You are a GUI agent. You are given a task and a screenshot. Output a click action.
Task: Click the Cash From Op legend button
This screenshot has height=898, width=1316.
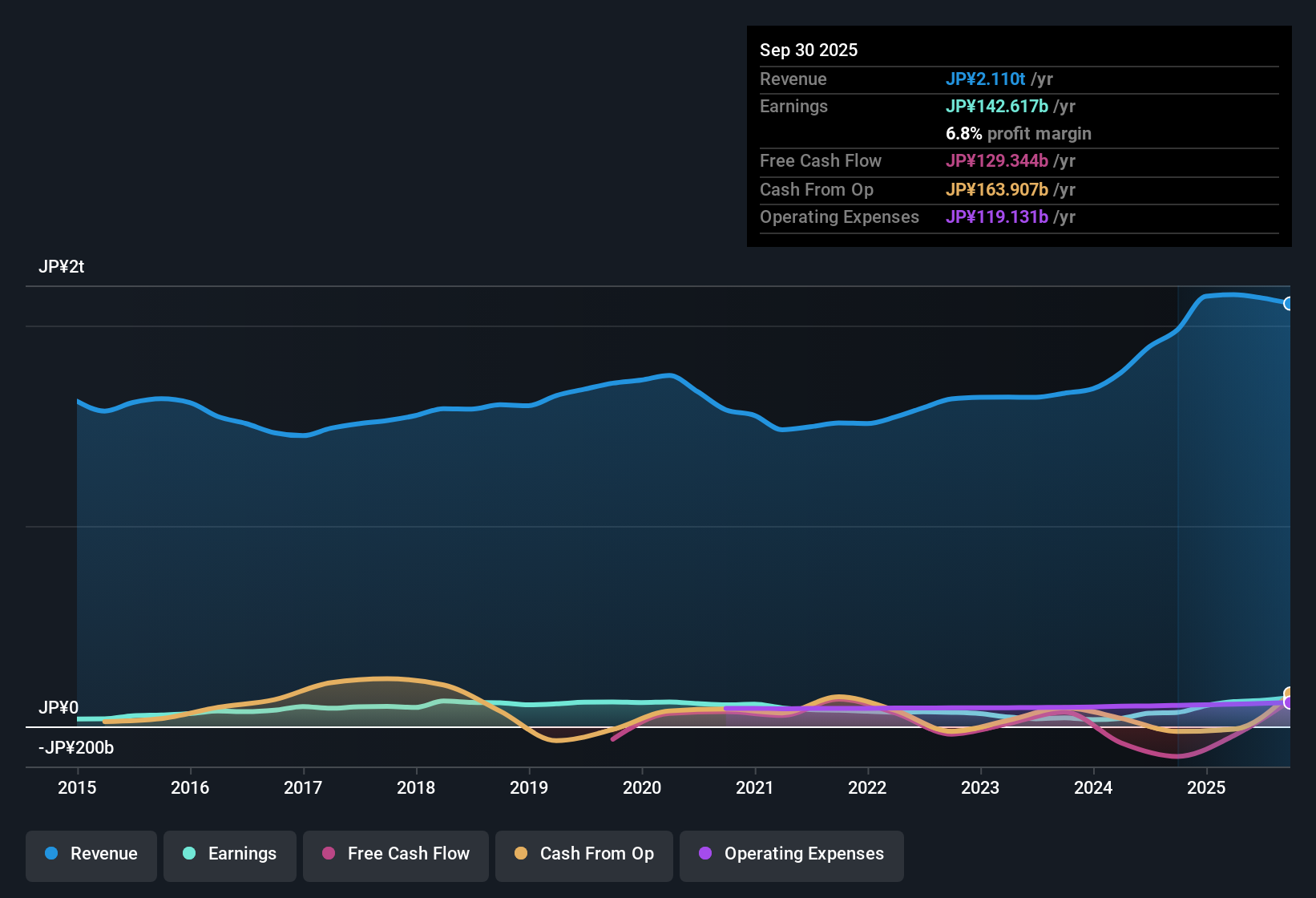583,854
